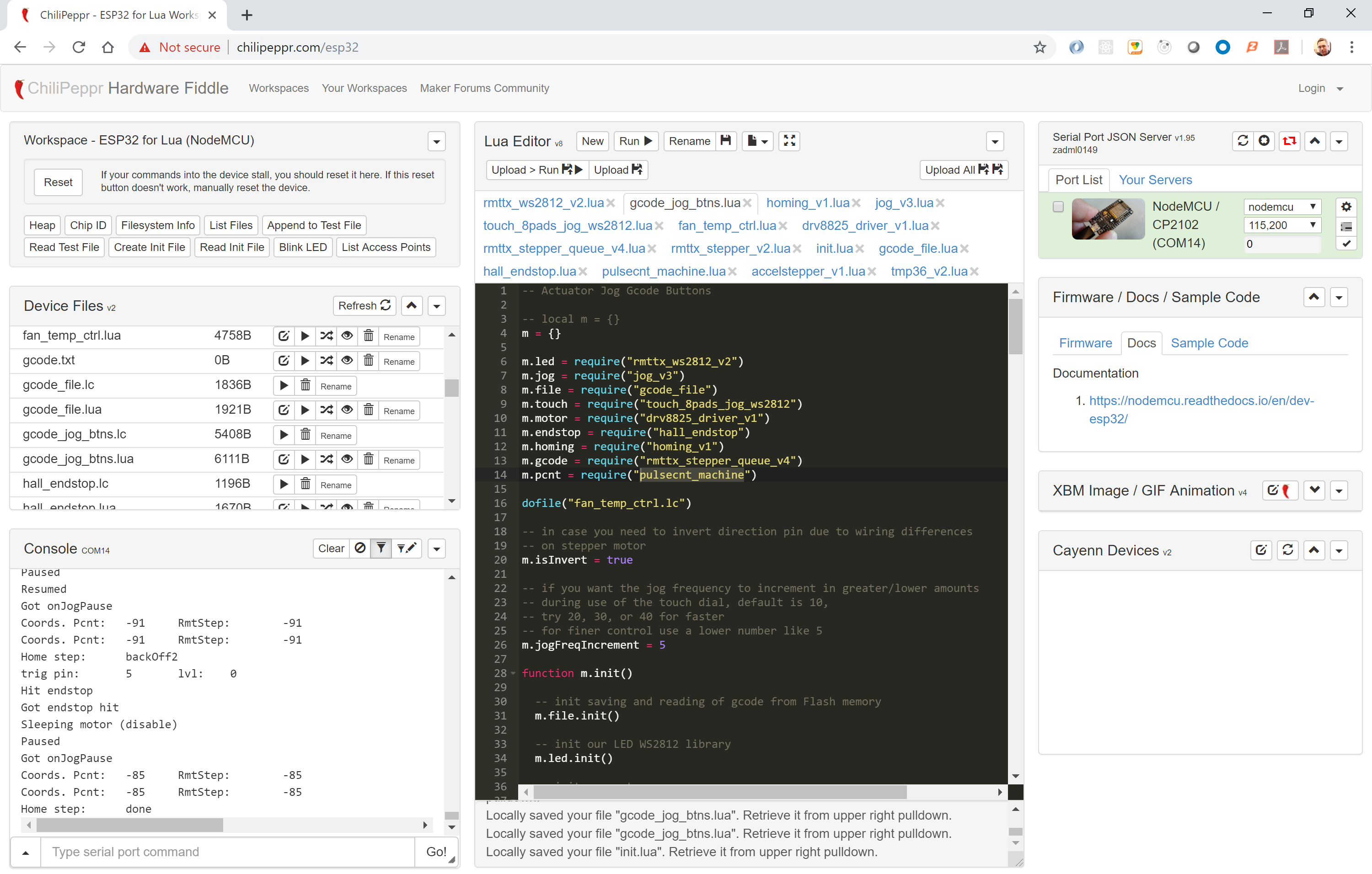1372x874 pixels.
Task: Click the serial port command input field
Action: (228, 851)
